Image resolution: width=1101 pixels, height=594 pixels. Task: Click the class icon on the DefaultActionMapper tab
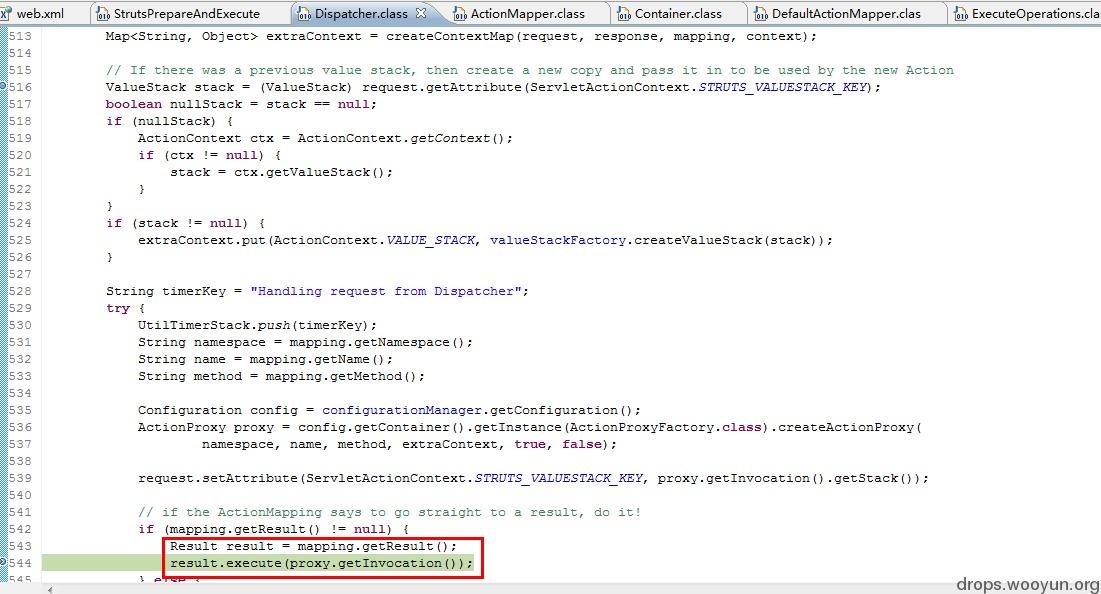pos(760,14)
